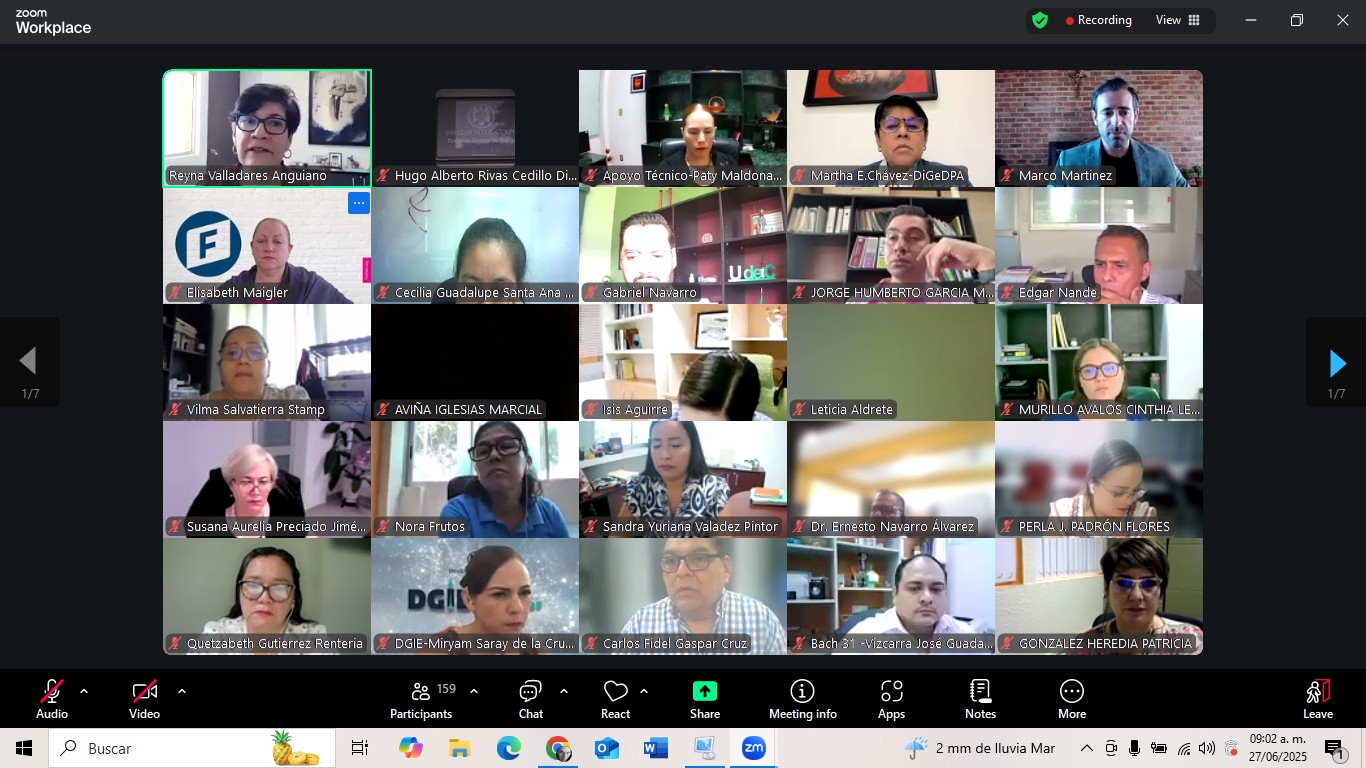Expand the options arrow next to Participants
The width and height of the screenshot is (1366, 768).
474,691
